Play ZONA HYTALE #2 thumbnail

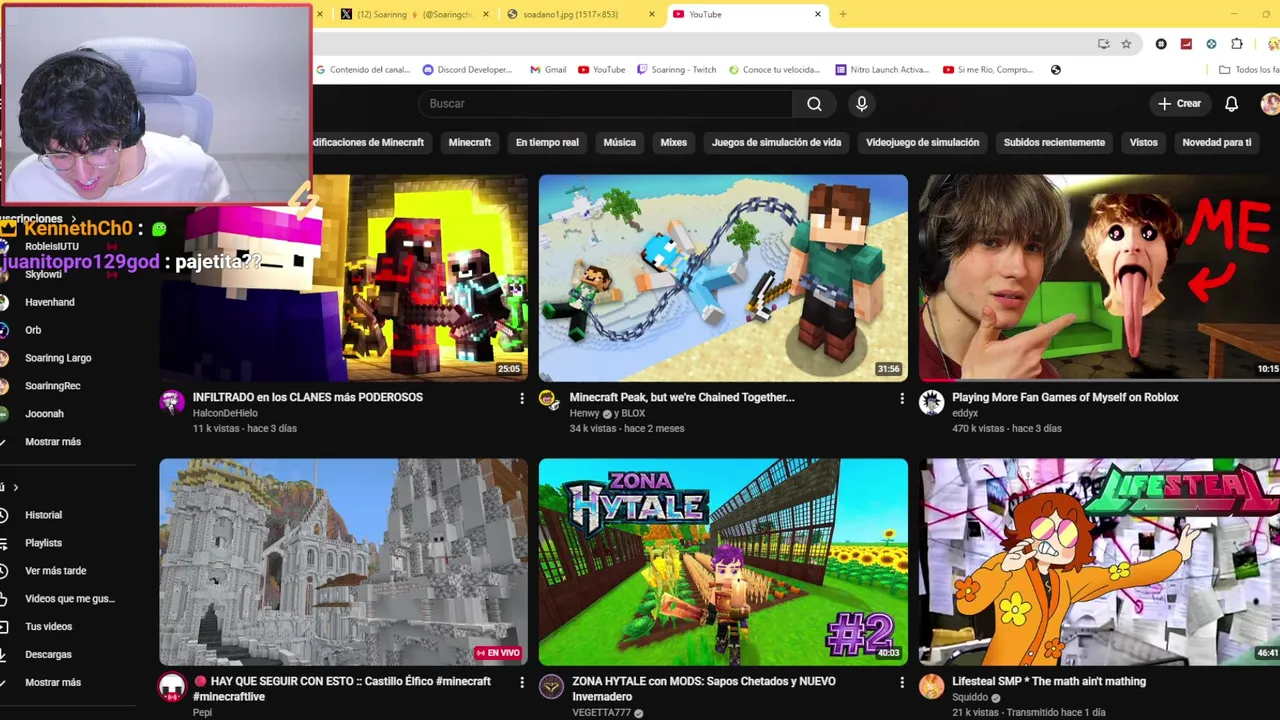pos(723,562)
